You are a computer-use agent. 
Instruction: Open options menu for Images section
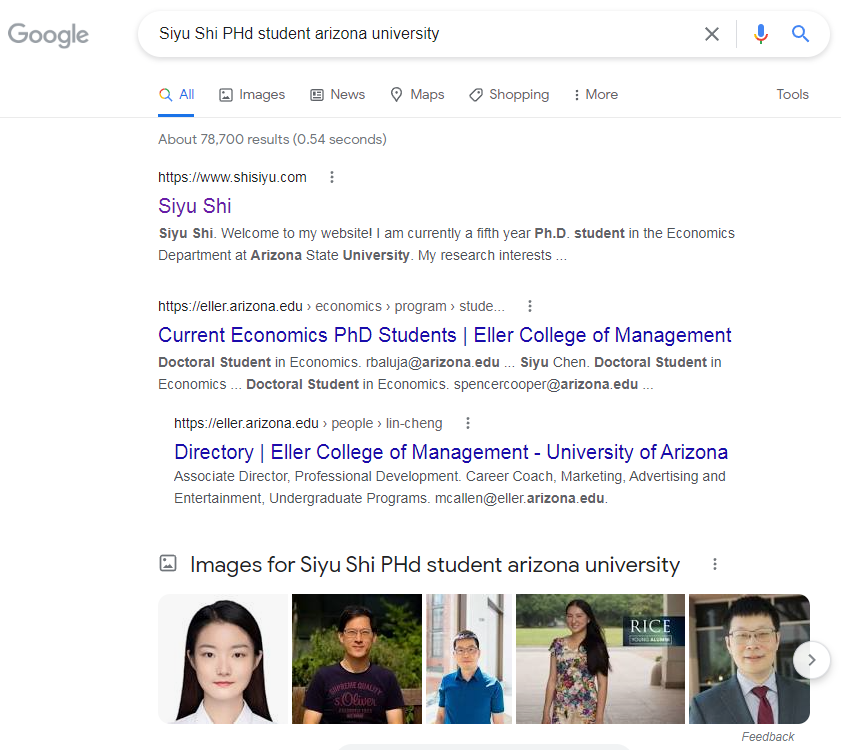click(715, 564)
